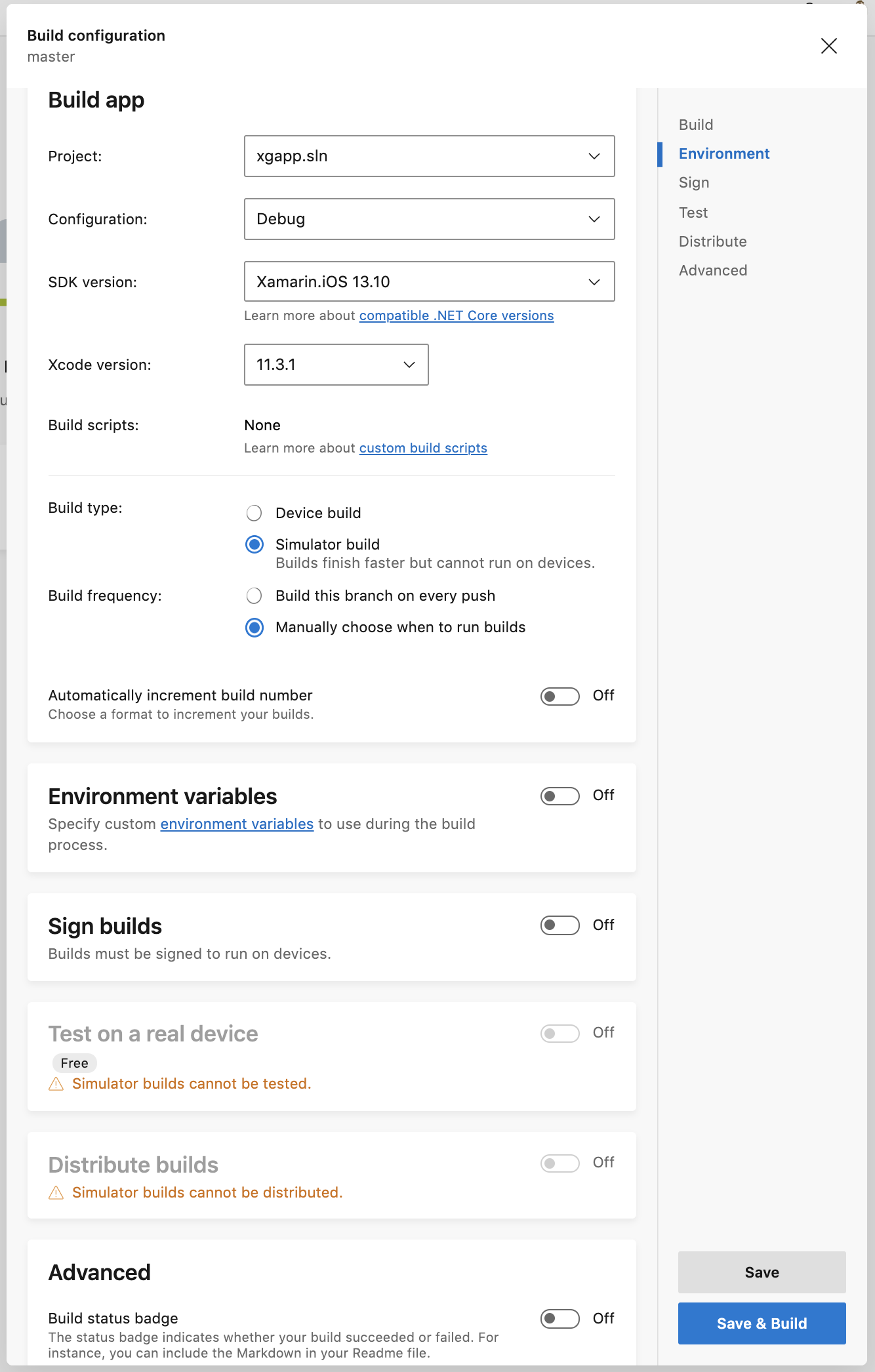Click the Save button
The height and width of the screenshot is (1372, 875).
pos(762,1272)
